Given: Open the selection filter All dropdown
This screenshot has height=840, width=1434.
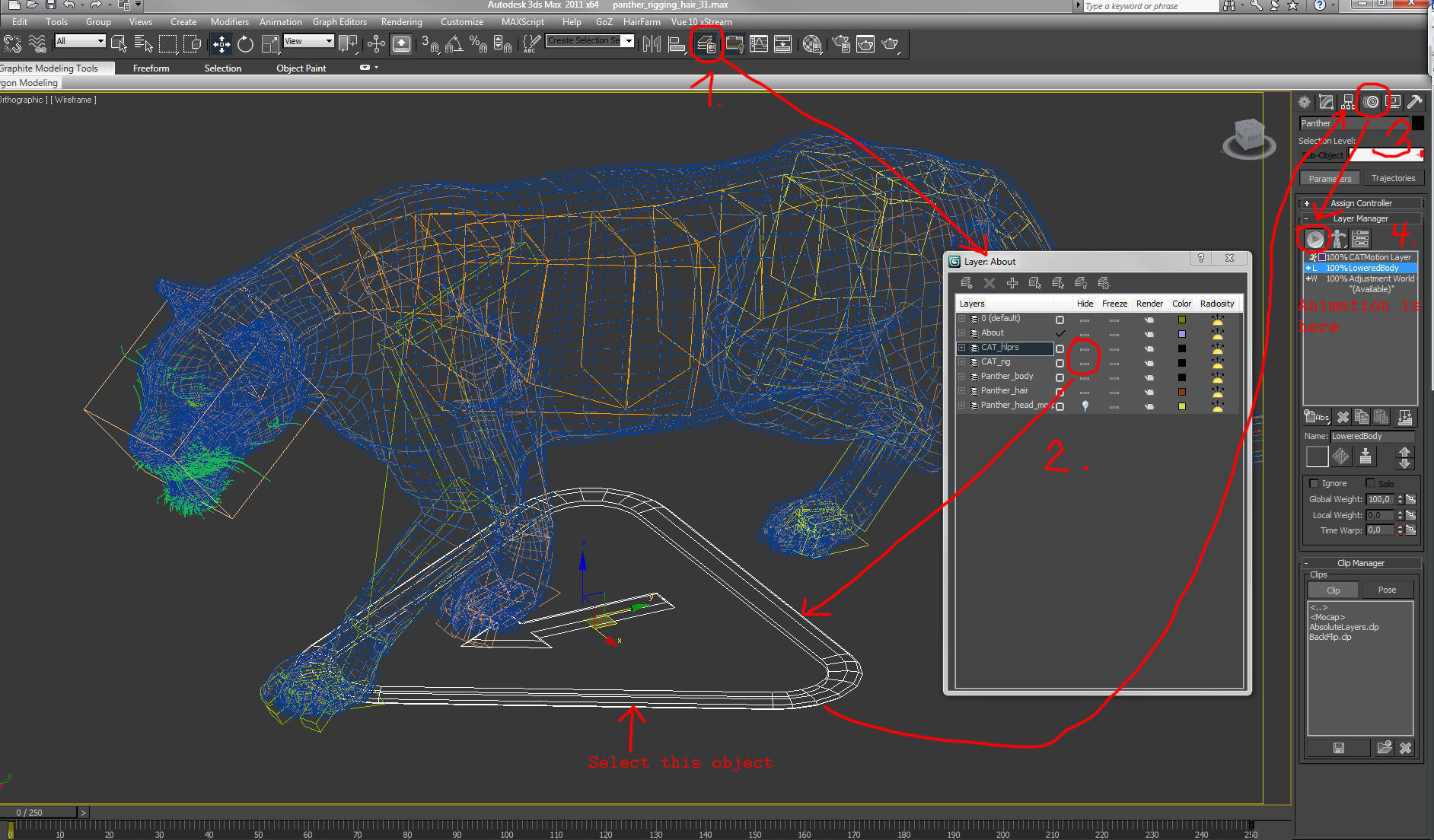Looking at the screenshot, I should click(80, 41).
